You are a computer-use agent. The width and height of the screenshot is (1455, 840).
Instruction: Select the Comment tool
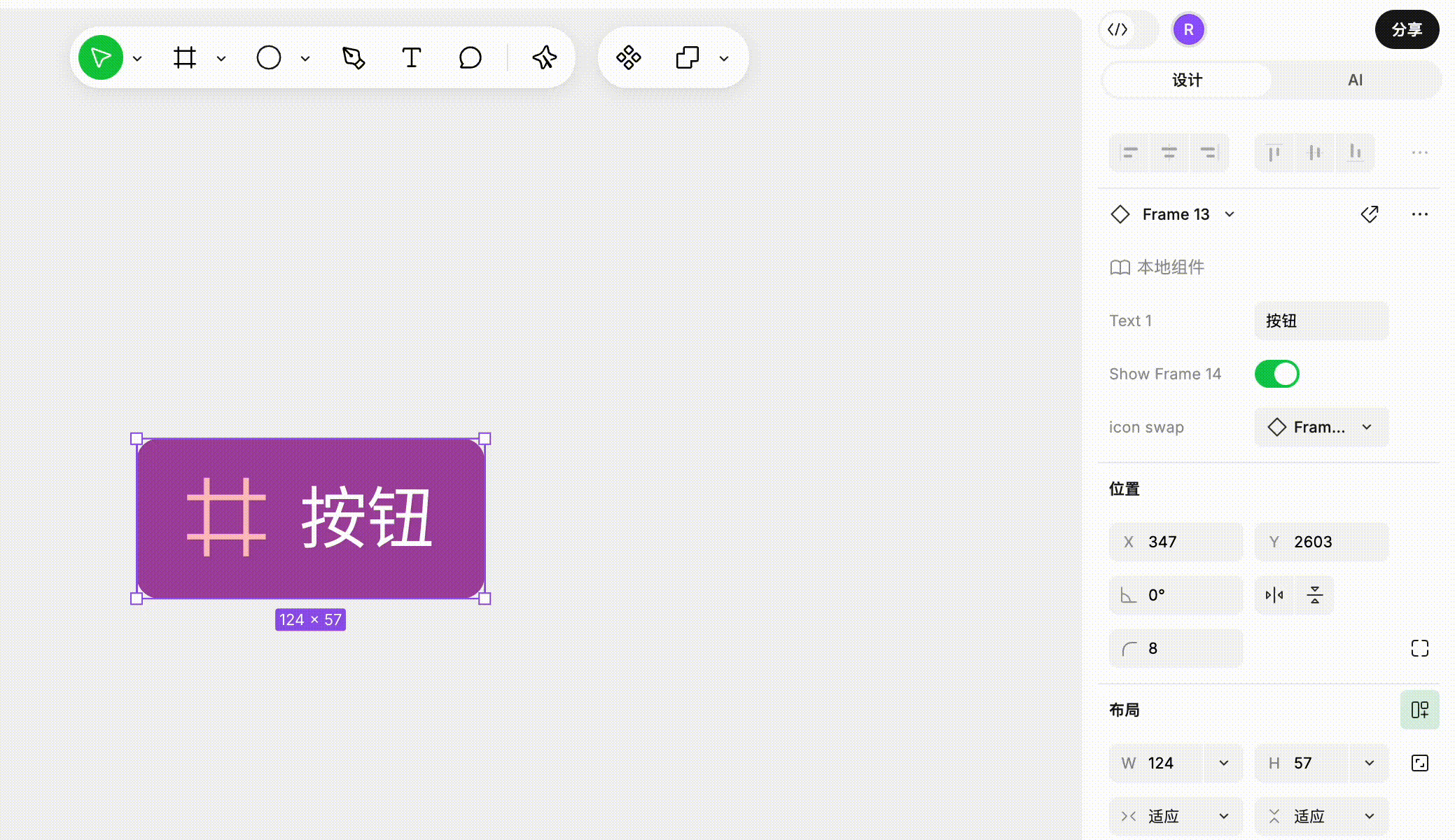click(x=471, y=57)
